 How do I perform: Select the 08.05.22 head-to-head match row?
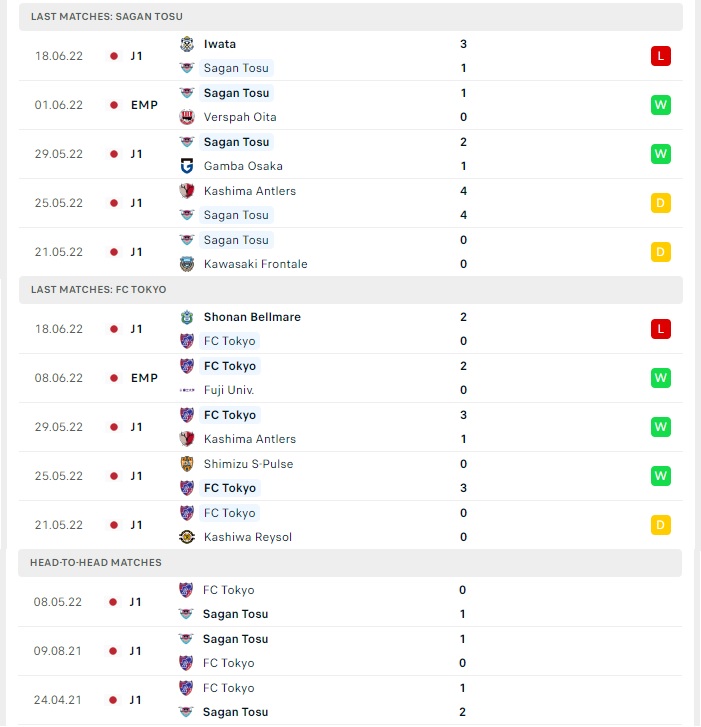click(x=350, y=602)
